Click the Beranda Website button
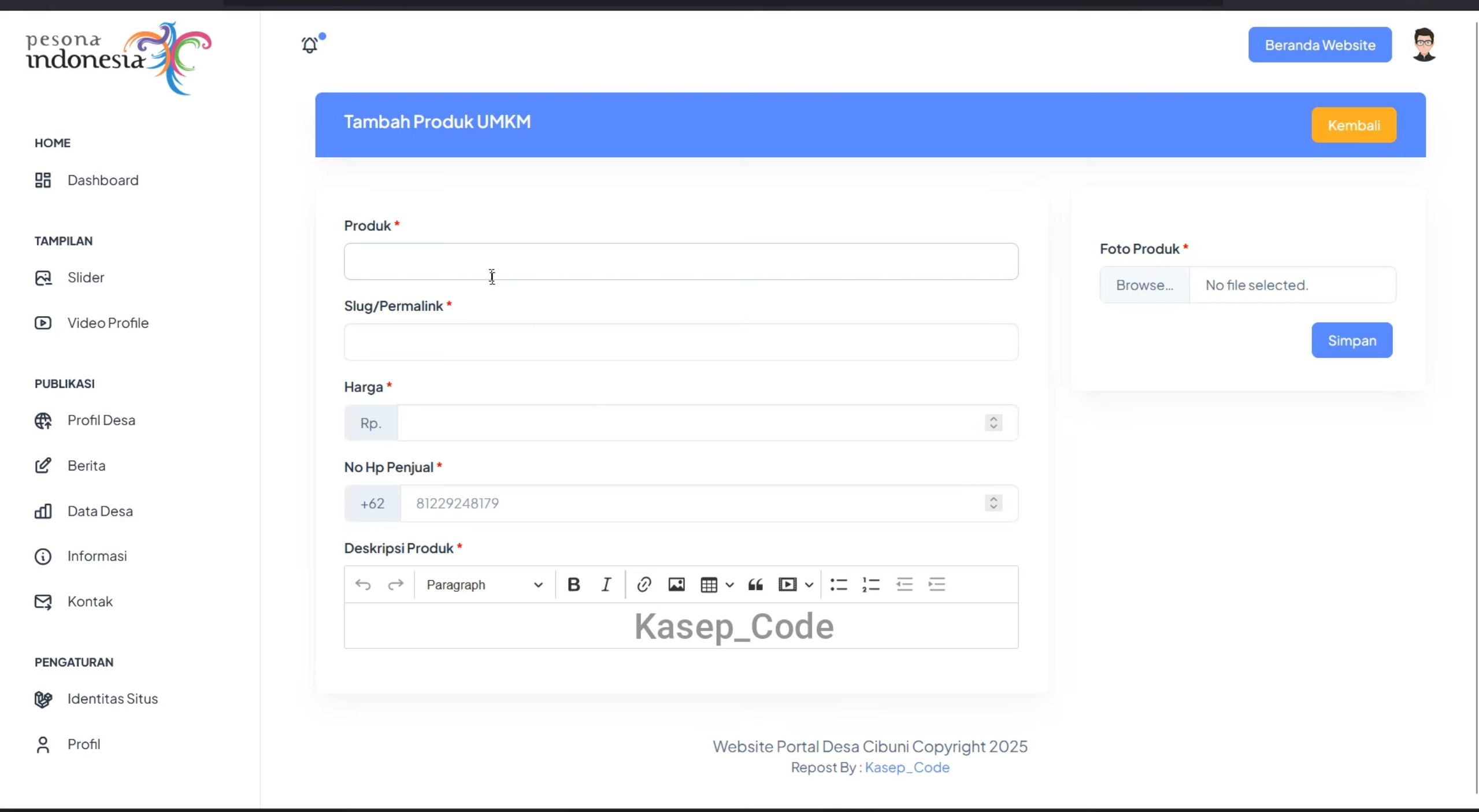 point(1319,45)
